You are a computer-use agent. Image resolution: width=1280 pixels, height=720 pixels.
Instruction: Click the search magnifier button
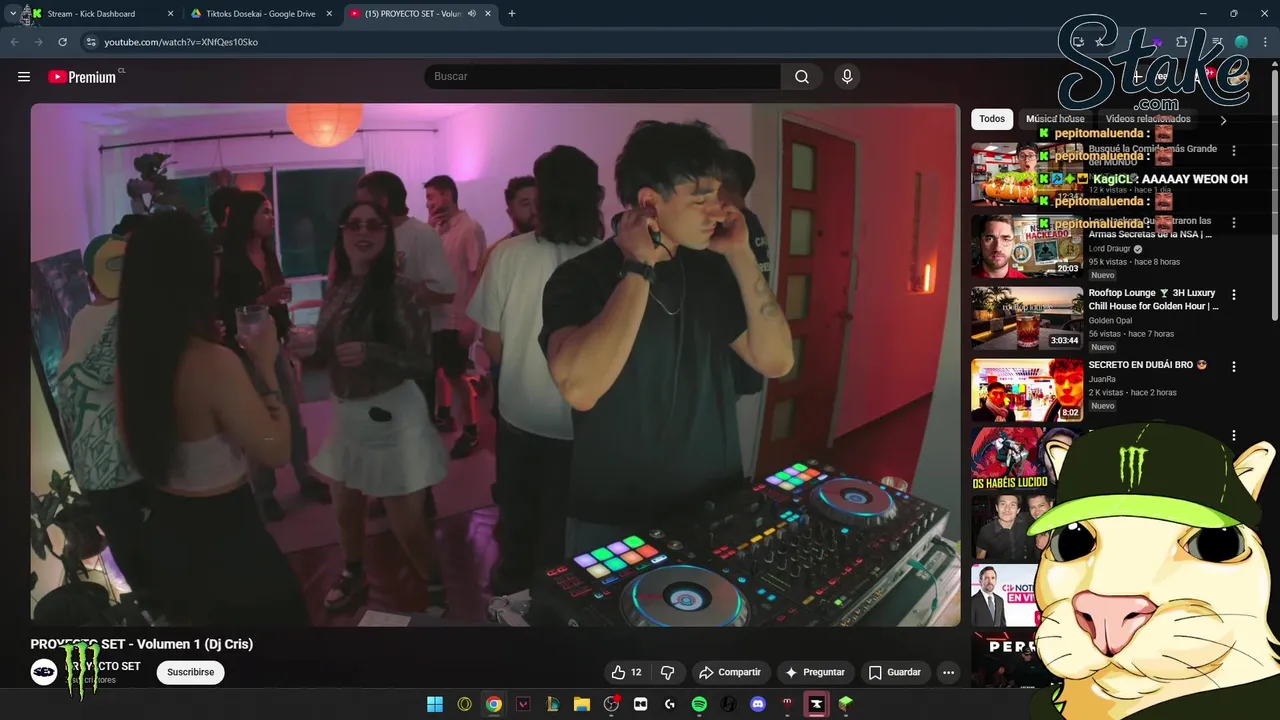[x=802, y=77]
